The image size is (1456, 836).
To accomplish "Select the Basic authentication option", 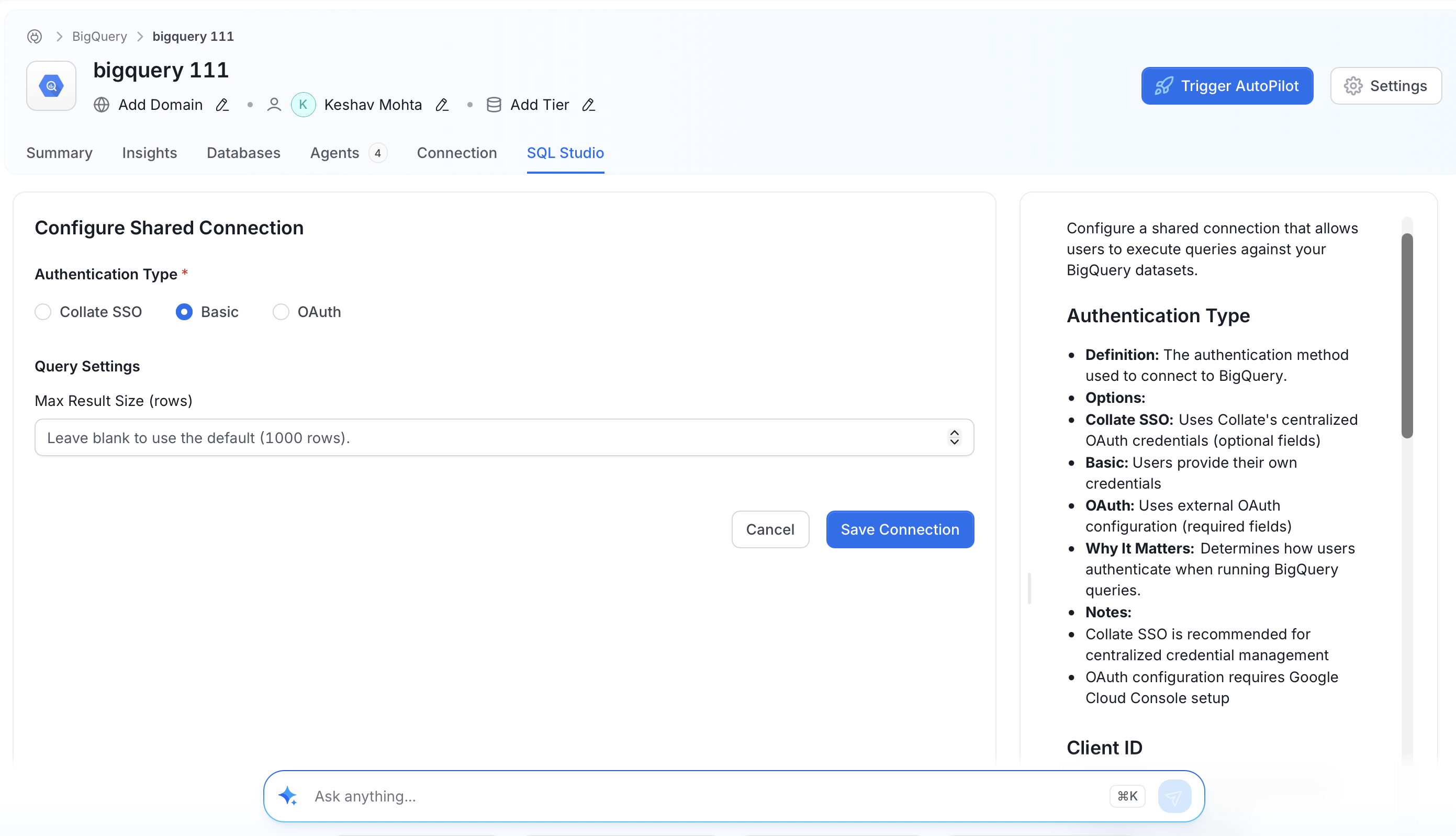I will click(x=184, y=312).
